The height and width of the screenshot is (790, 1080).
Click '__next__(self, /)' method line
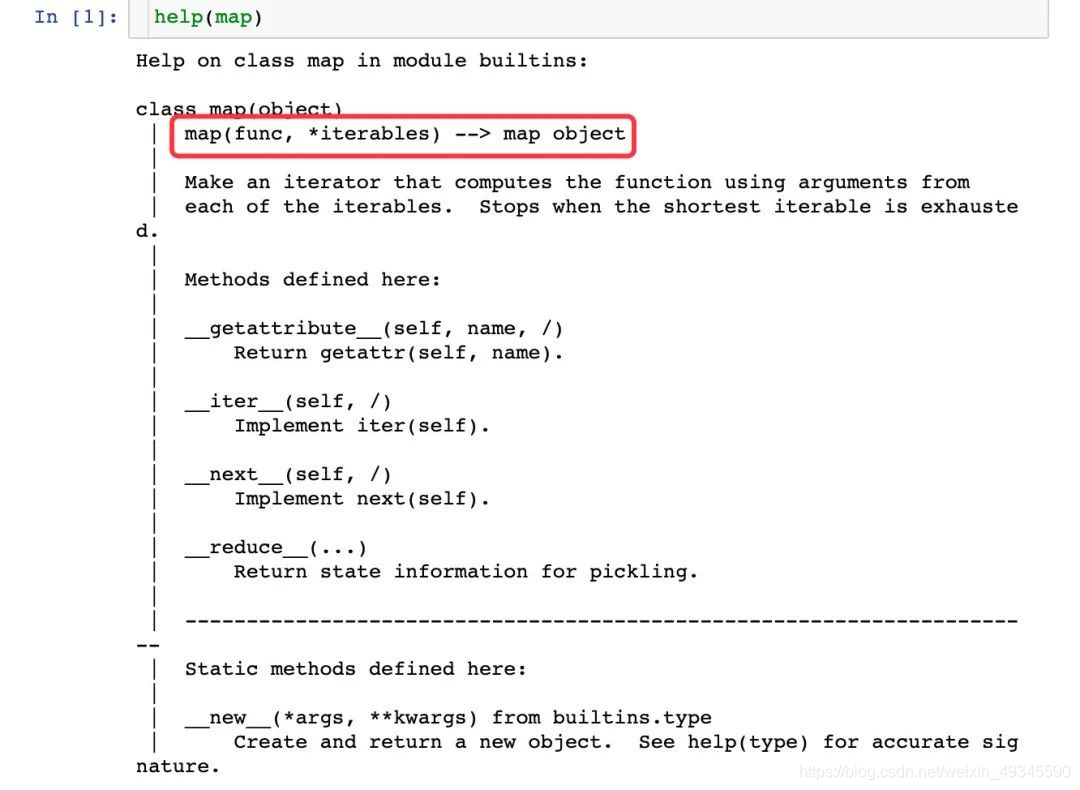point(288,475)
